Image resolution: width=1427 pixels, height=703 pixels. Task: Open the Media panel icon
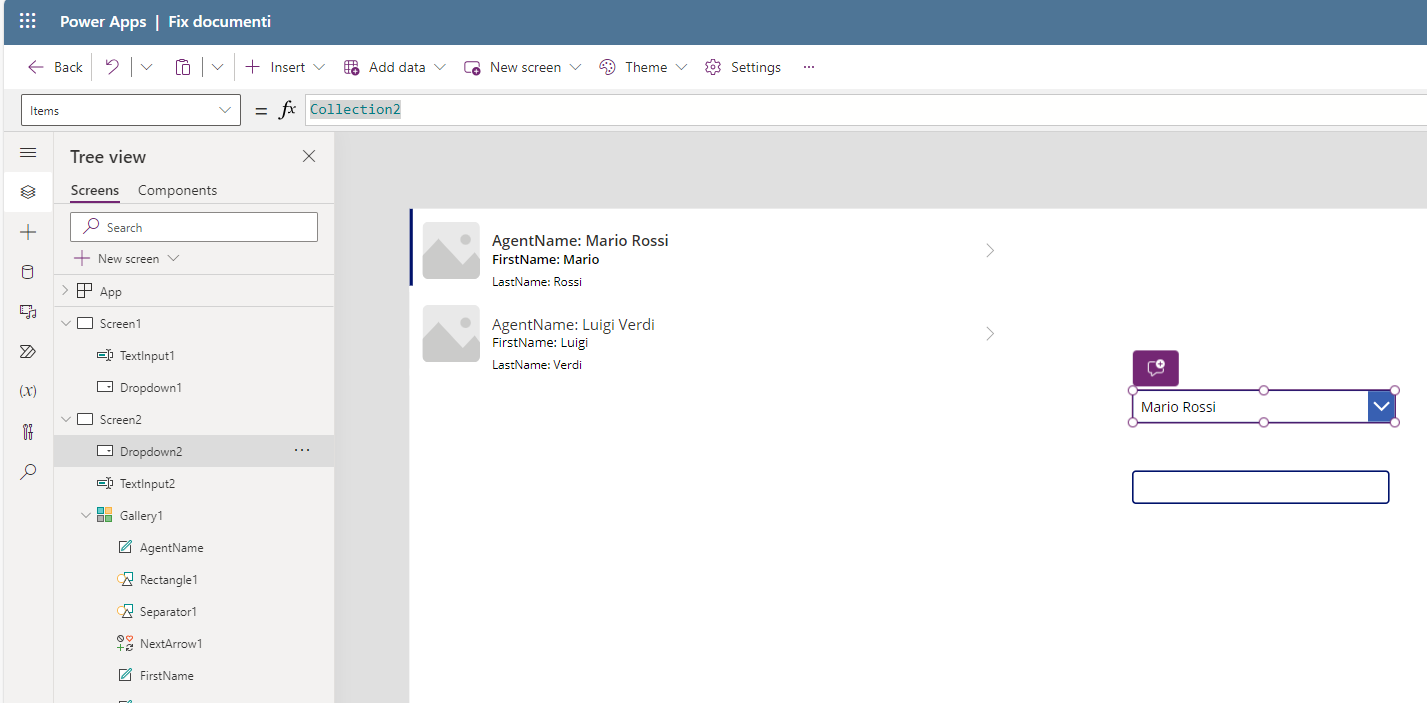point(28,311)
